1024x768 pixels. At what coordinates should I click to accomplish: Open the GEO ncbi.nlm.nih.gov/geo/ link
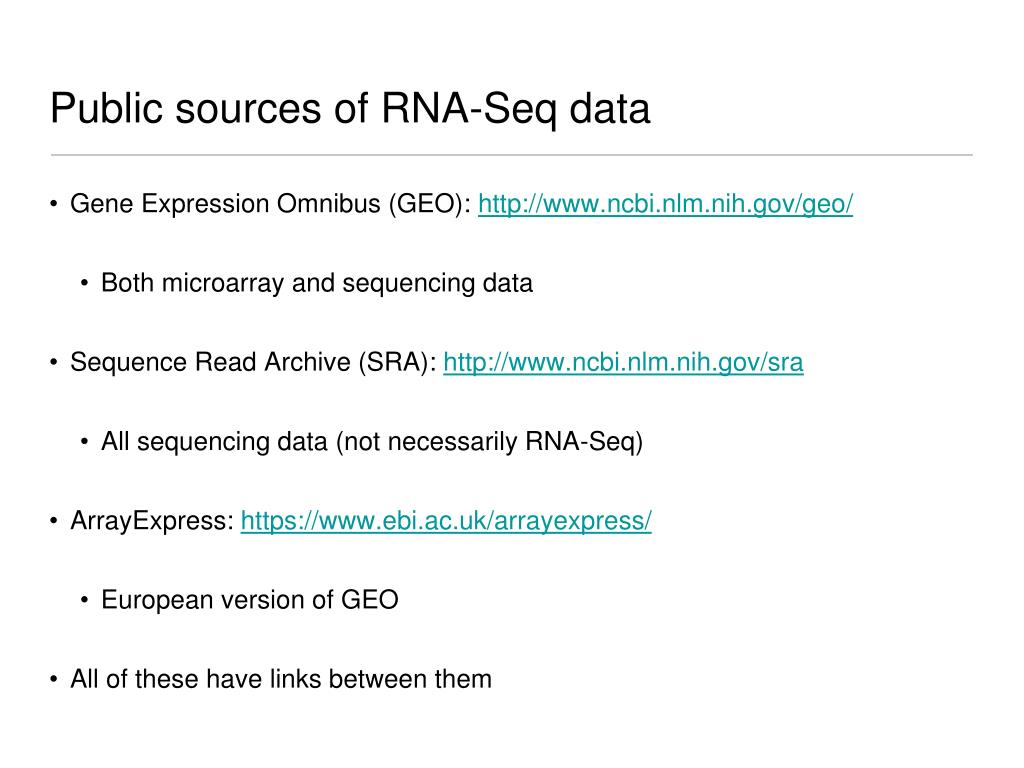coord(665,204)
